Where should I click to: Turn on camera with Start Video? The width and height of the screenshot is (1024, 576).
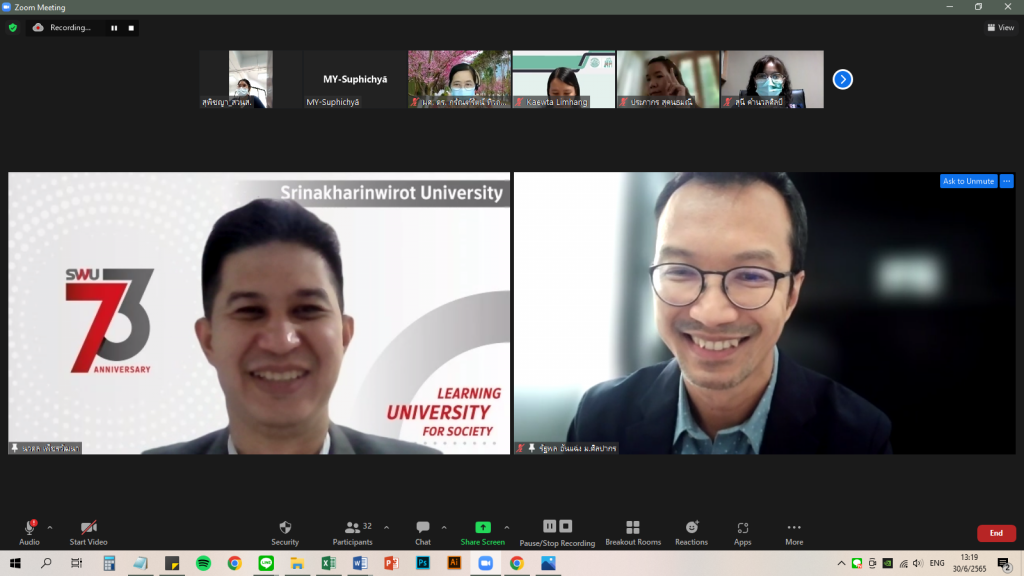click(88, 532)
